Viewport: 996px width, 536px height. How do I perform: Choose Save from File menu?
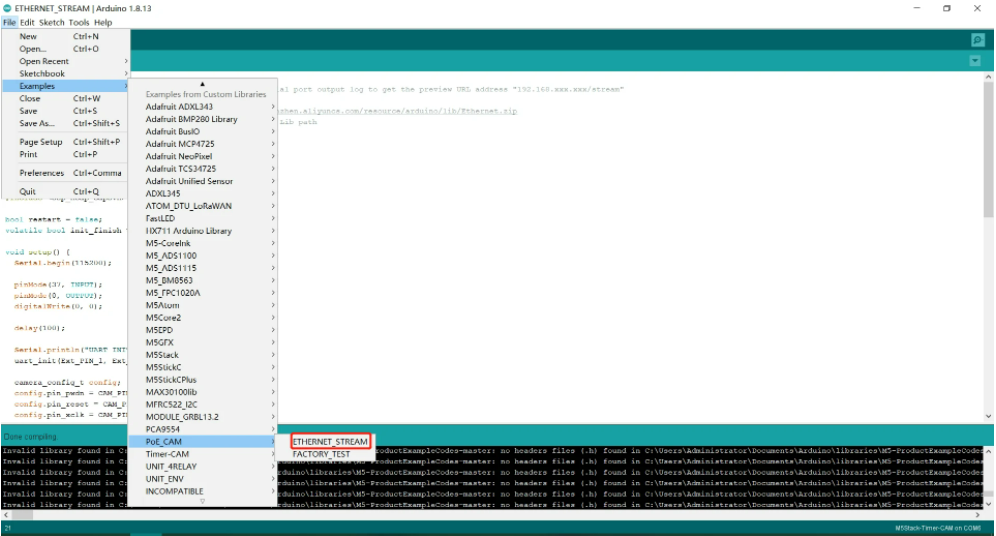tap(65, 111)
